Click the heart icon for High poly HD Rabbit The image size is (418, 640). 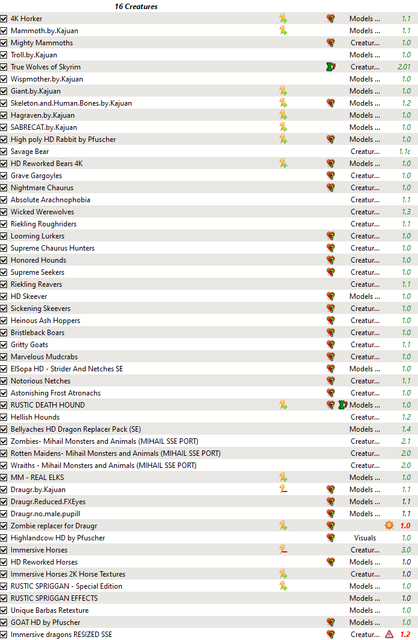click(331, 139)
